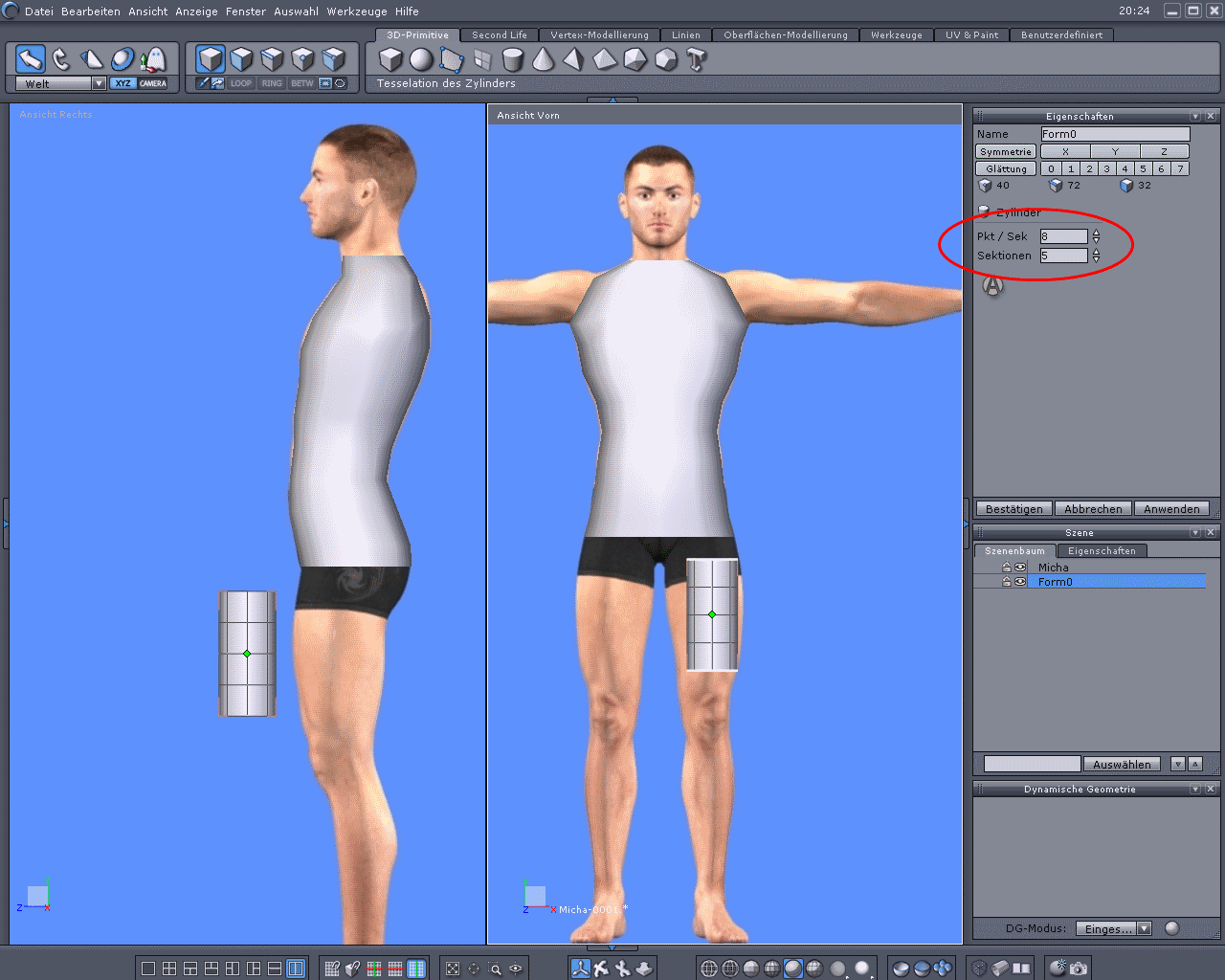This screenshot has height=980, width=1225.
Task: Collapse the Szene panel arrow
Action: (x=1195, y=532)
